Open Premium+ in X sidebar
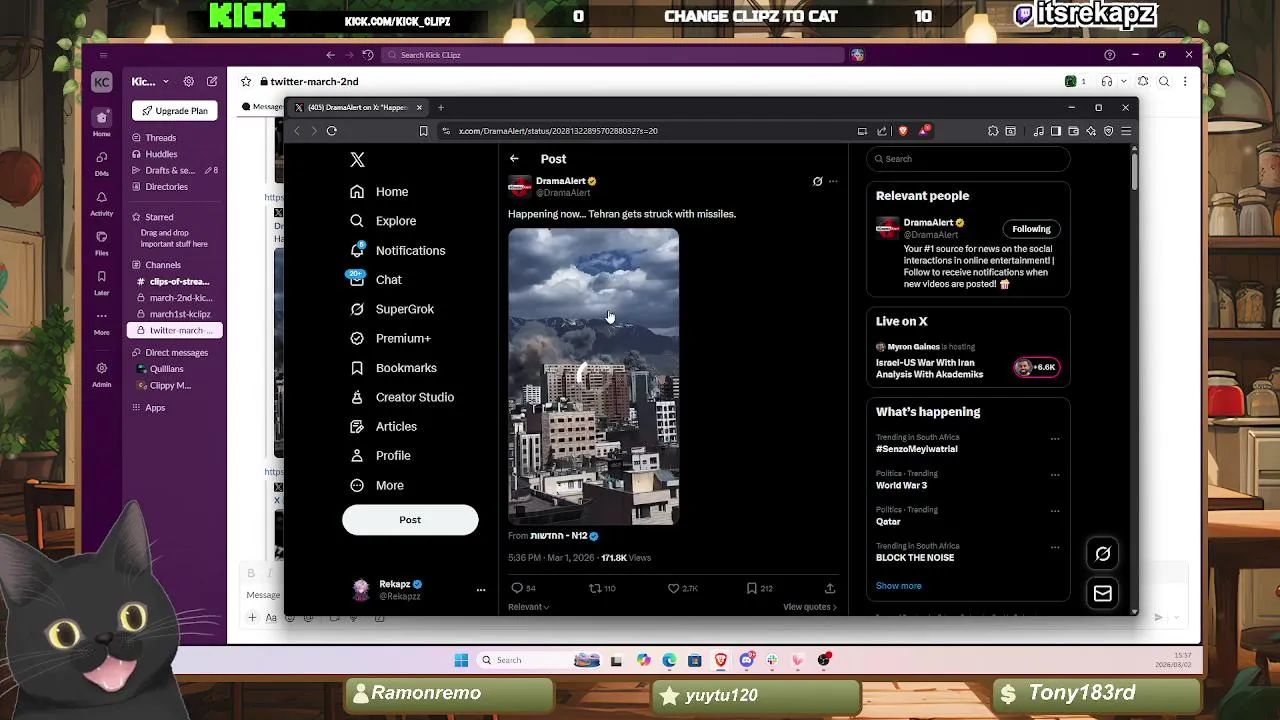 pos(390,338)
